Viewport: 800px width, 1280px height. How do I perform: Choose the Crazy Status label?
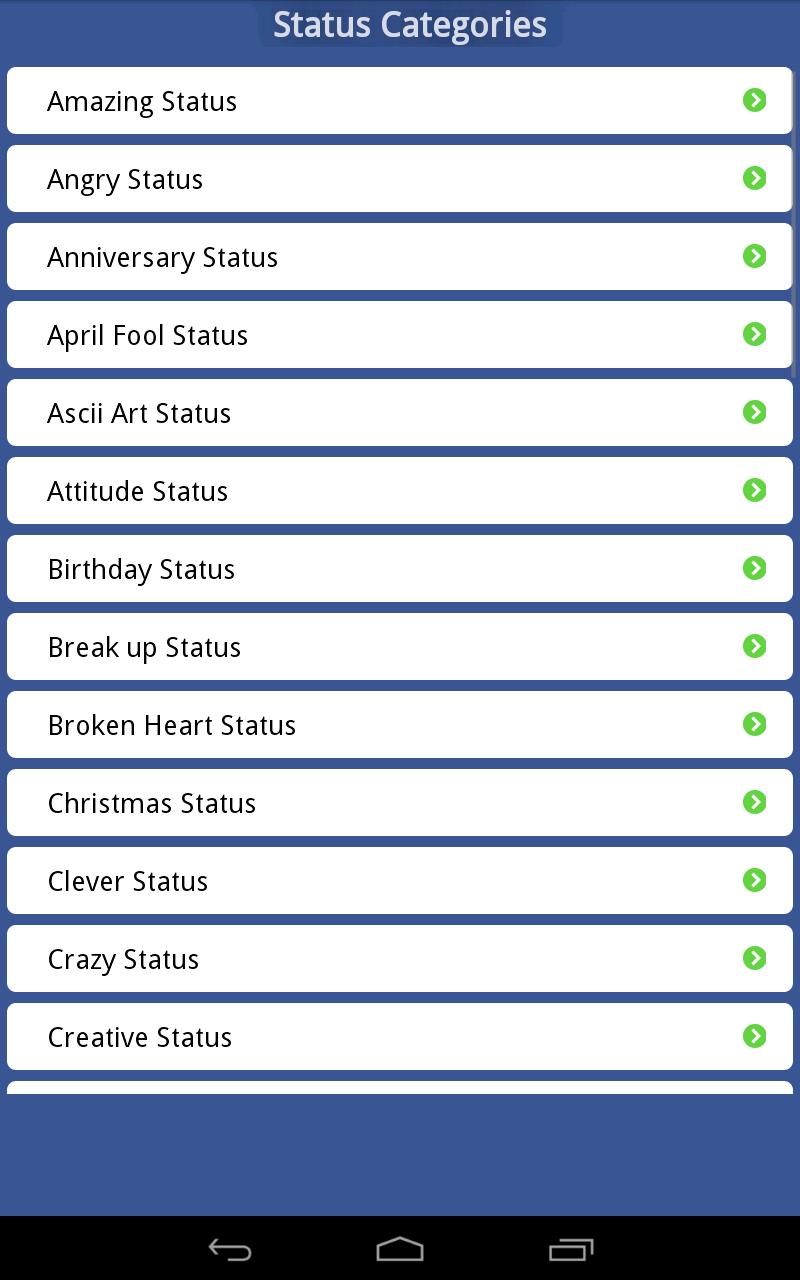pos(123,959)
